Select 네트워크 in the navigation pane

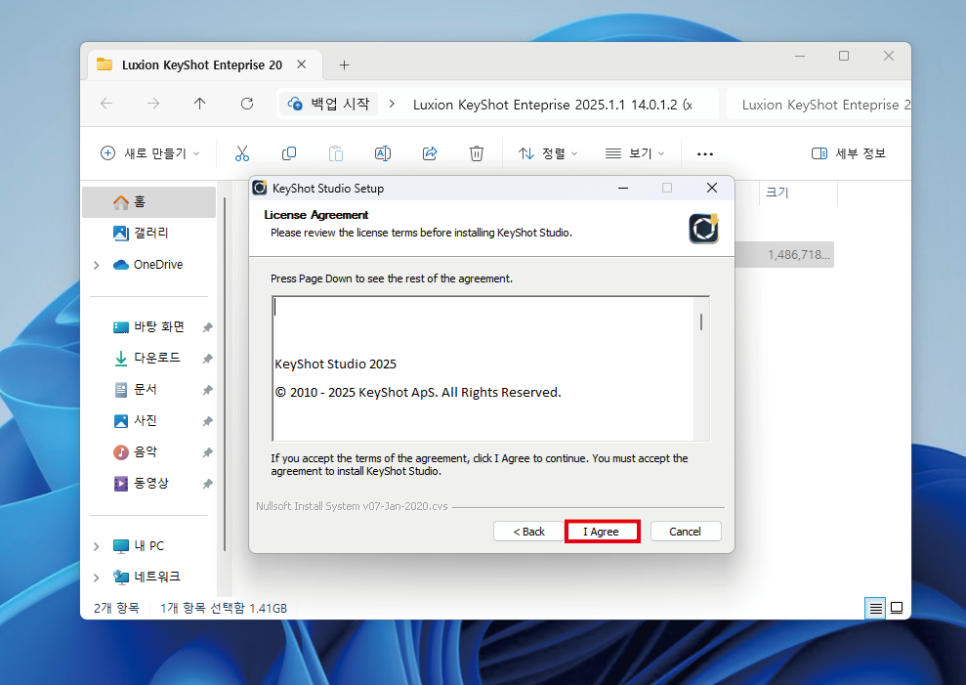pyautogui.click(x=149, y=577)
